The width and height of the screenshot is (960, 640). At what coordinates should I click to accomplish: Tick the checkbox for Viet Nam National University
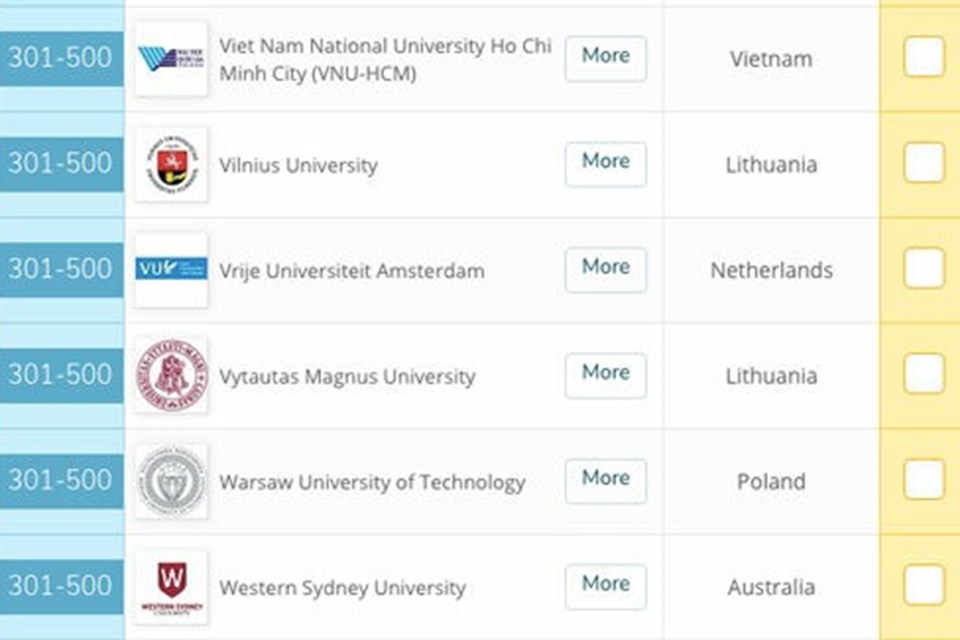point(924,56)
